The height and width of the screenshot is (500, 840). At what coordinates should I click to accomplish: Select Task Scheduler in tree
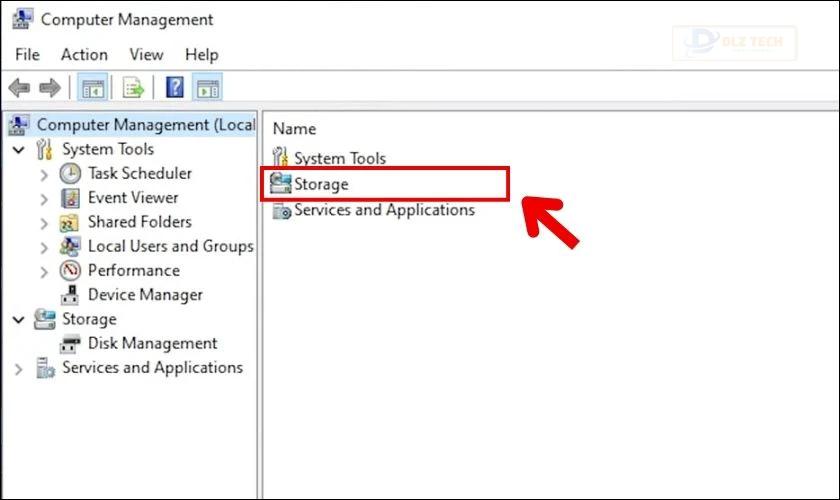(x=140, y=173)
